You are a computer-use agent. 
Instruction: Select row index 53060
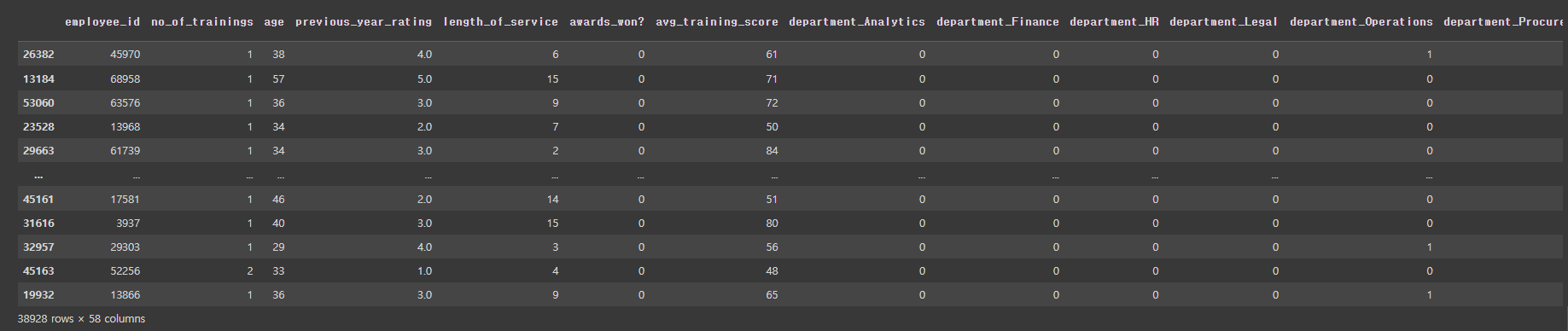[38, 102]
